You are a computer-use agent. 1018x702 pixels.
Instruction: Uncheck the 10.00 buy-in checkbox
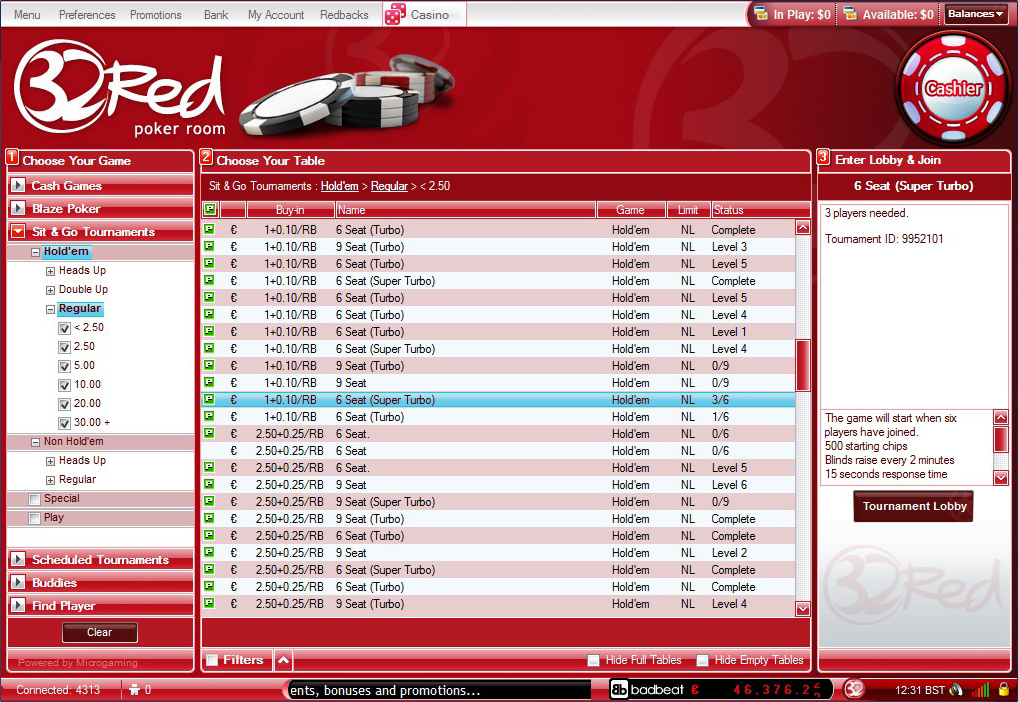pyautogui.click(x=64, y=385)
